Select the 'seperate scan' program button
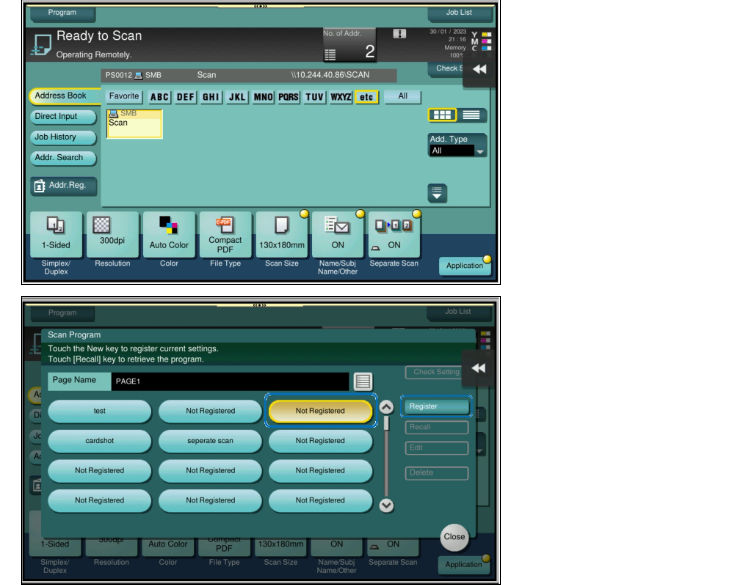 click(210, 441)
